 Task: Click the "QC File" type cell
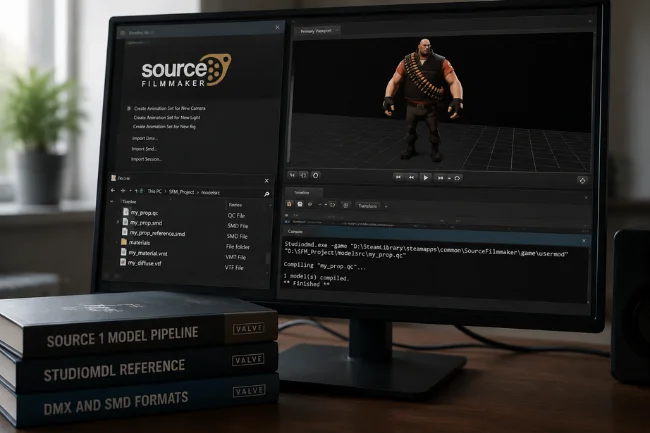(236, 215)
